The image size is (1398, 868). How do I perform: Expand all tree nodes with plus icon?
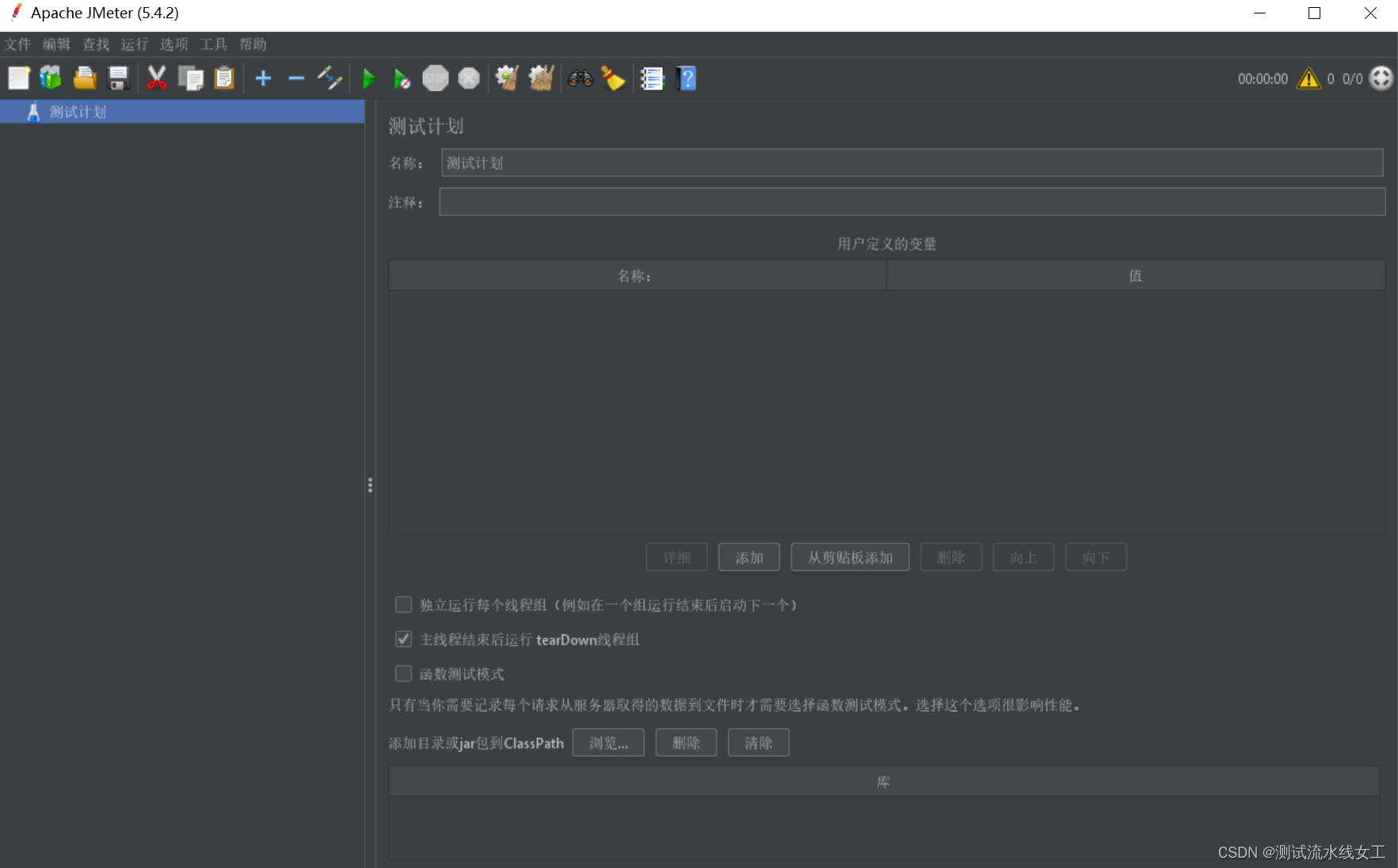263,78
